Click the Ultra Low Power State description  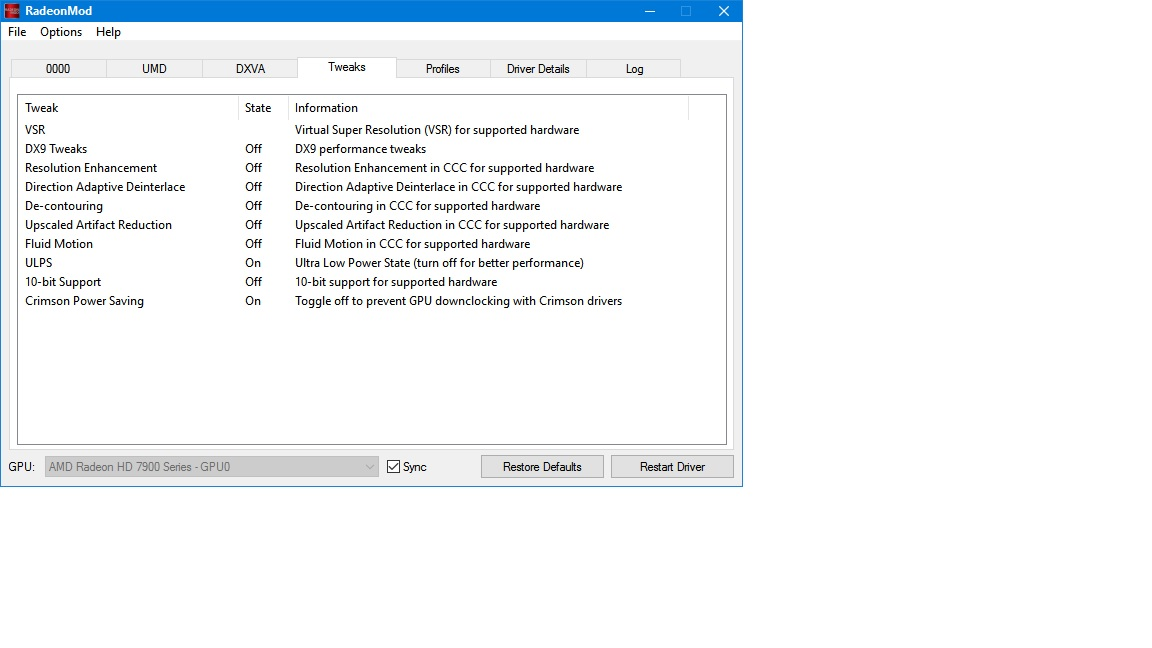pos(439,263)
